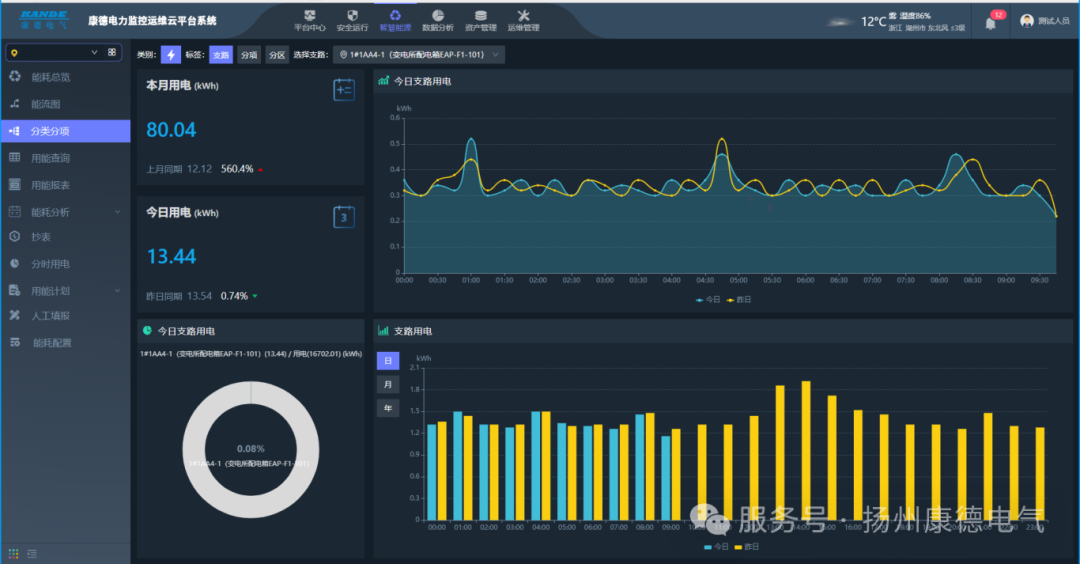Select the lightning electricity category icon
This screenshot has height=564, width=1080.
[x=171, y=55]
